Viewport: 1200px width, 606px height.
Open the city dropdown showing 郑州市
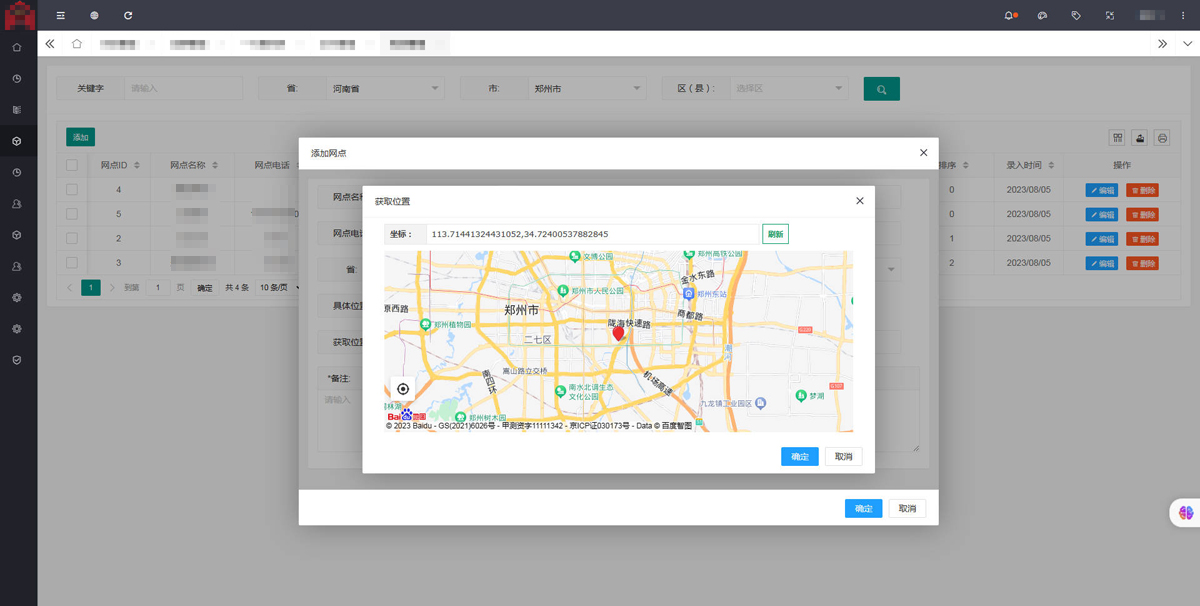587,89
